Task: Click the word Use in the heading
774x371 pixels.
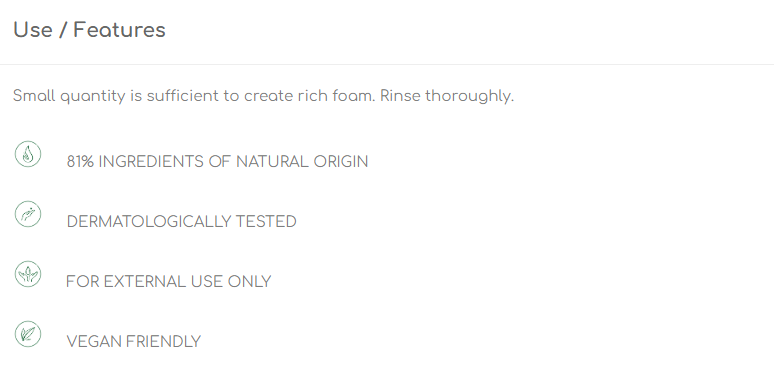Action: (x=33, y=30)
